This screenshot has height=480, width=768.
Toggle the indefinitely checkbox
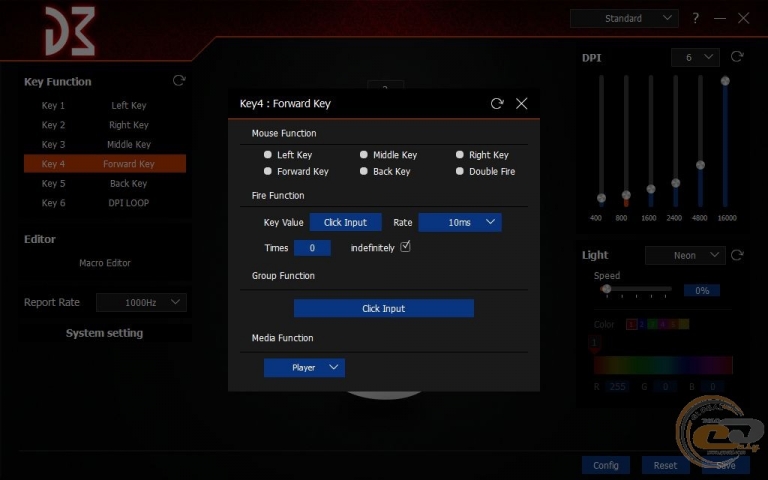(405, 247)
